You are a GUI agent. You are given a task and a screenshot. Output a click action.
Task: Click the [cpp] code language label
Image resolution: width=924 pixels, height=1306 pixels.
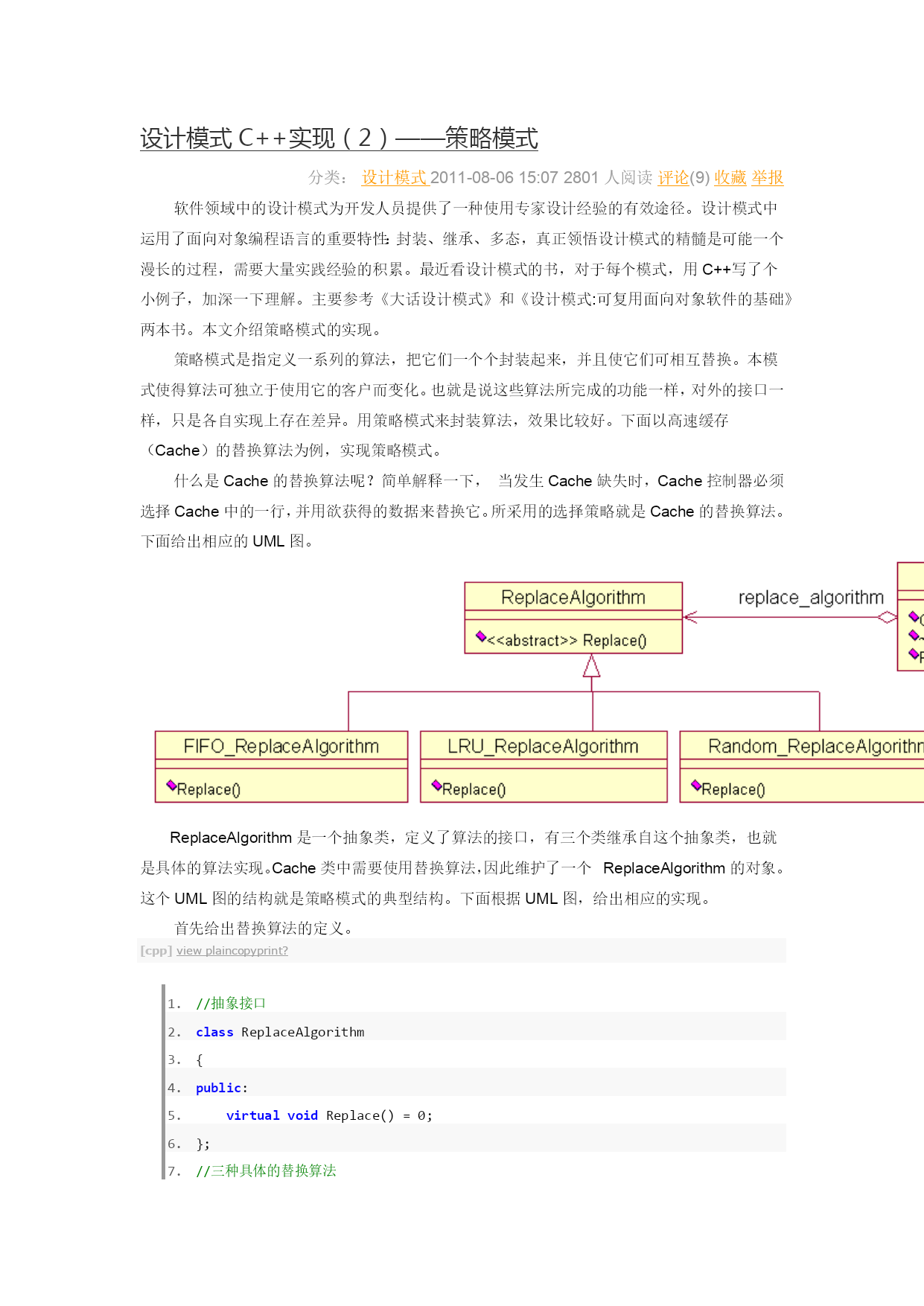point(156,951)
